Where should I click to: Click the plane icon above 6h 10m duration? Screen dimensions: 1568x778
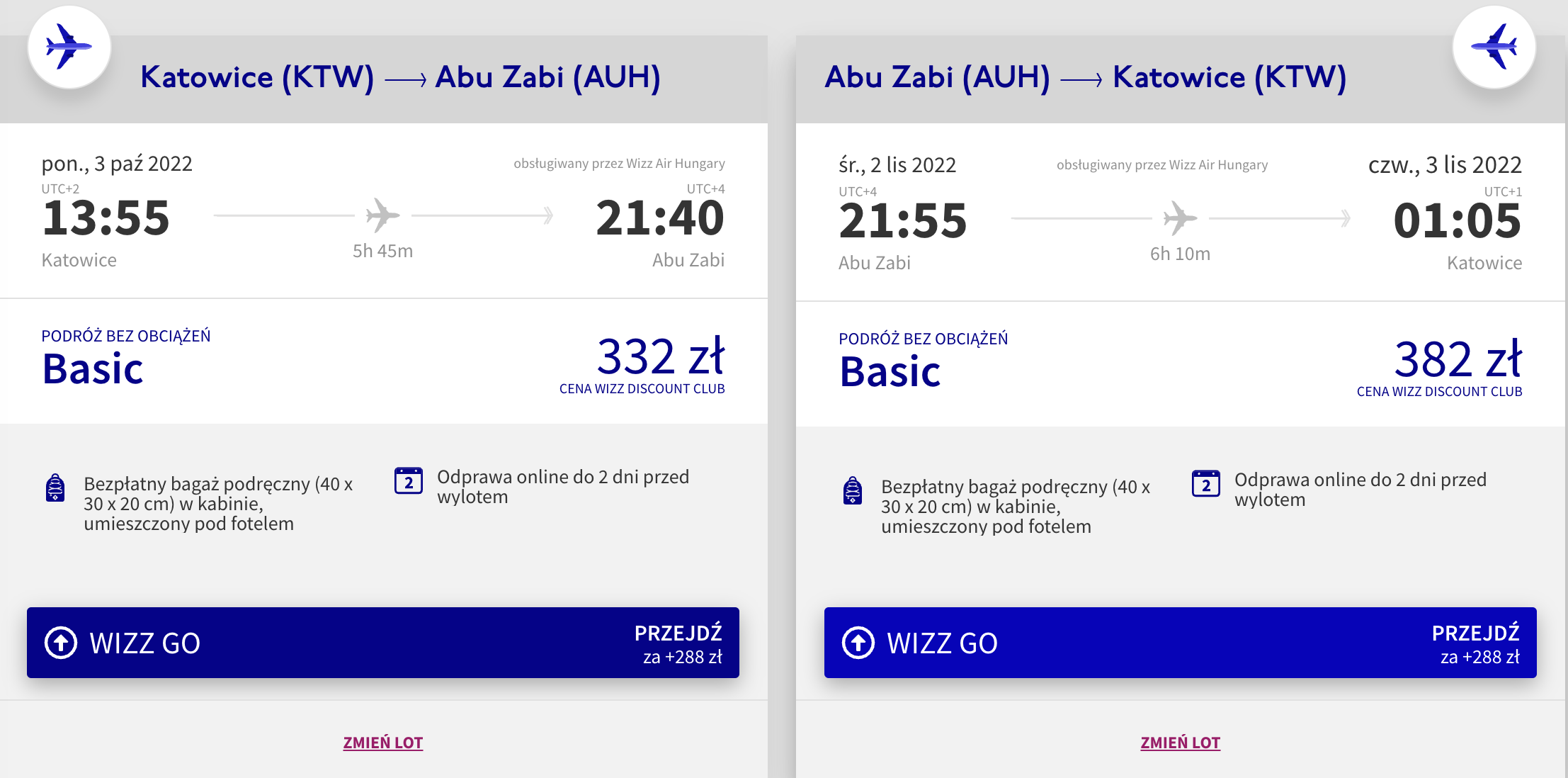pos(1180,218)
